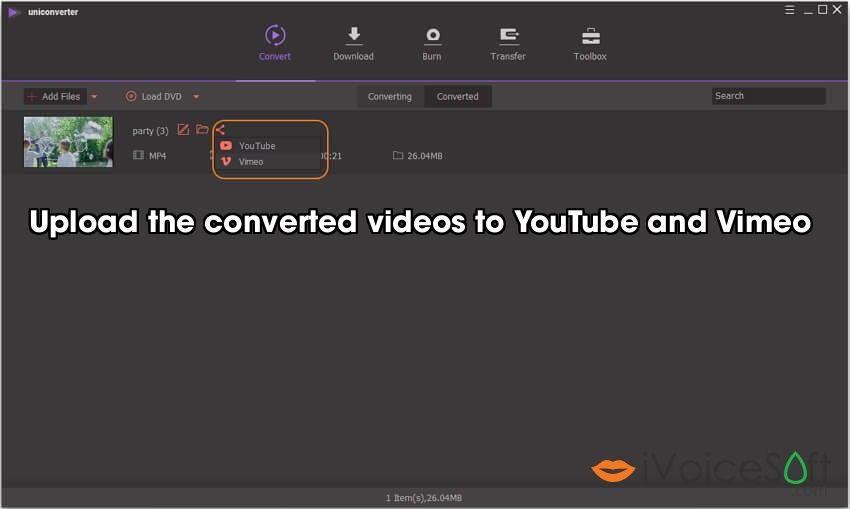Select the Converted list tab

[x=458, y=96]
